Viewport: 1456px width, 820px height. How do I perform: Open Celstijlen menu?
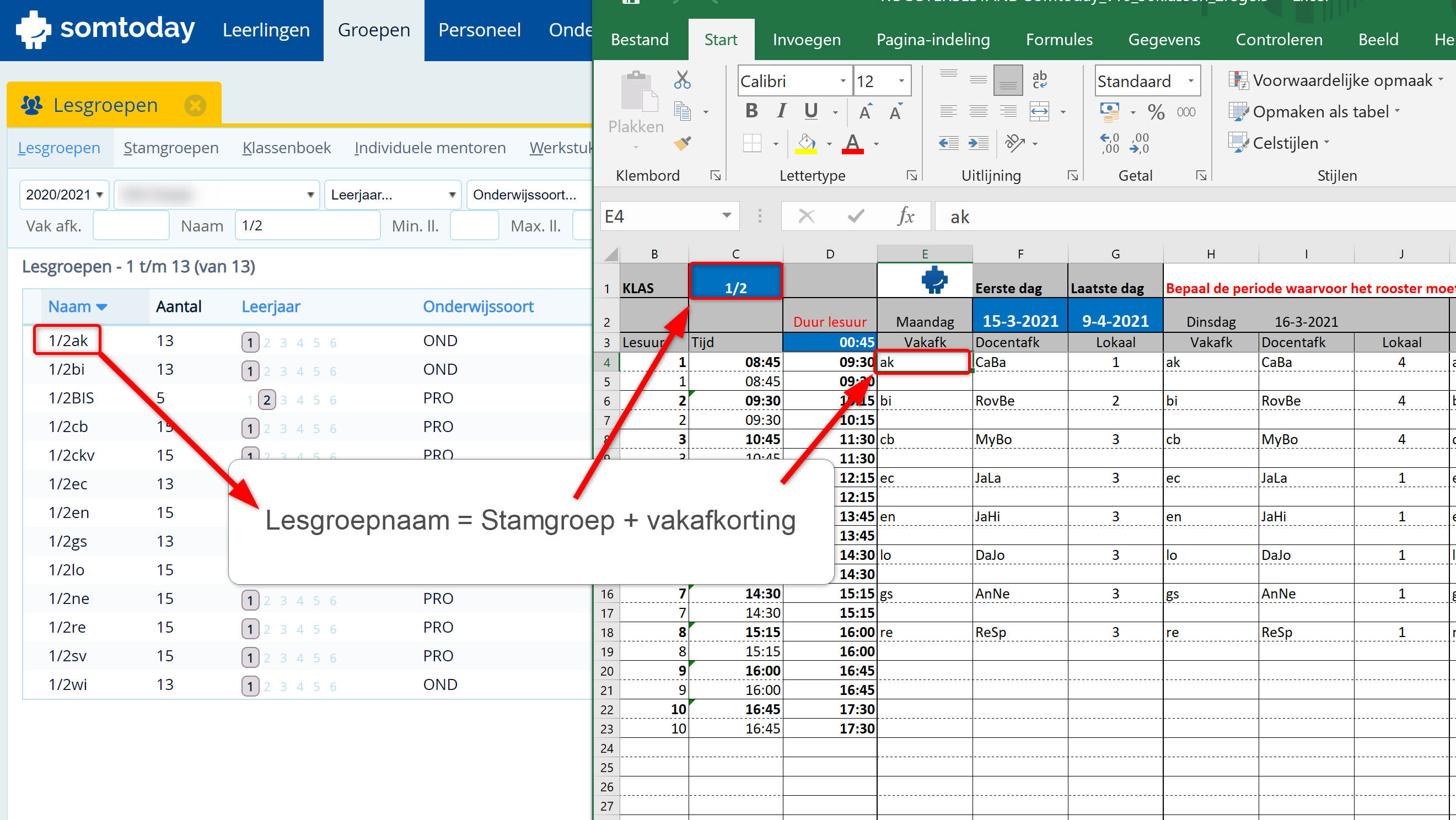pos(1279,143)
